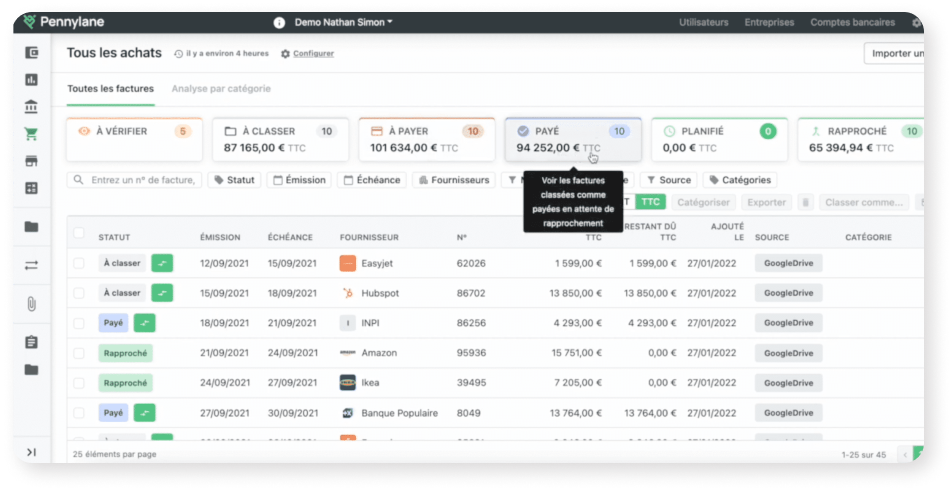Click the clipboard sidebar icon

click(x=31, y=342)
